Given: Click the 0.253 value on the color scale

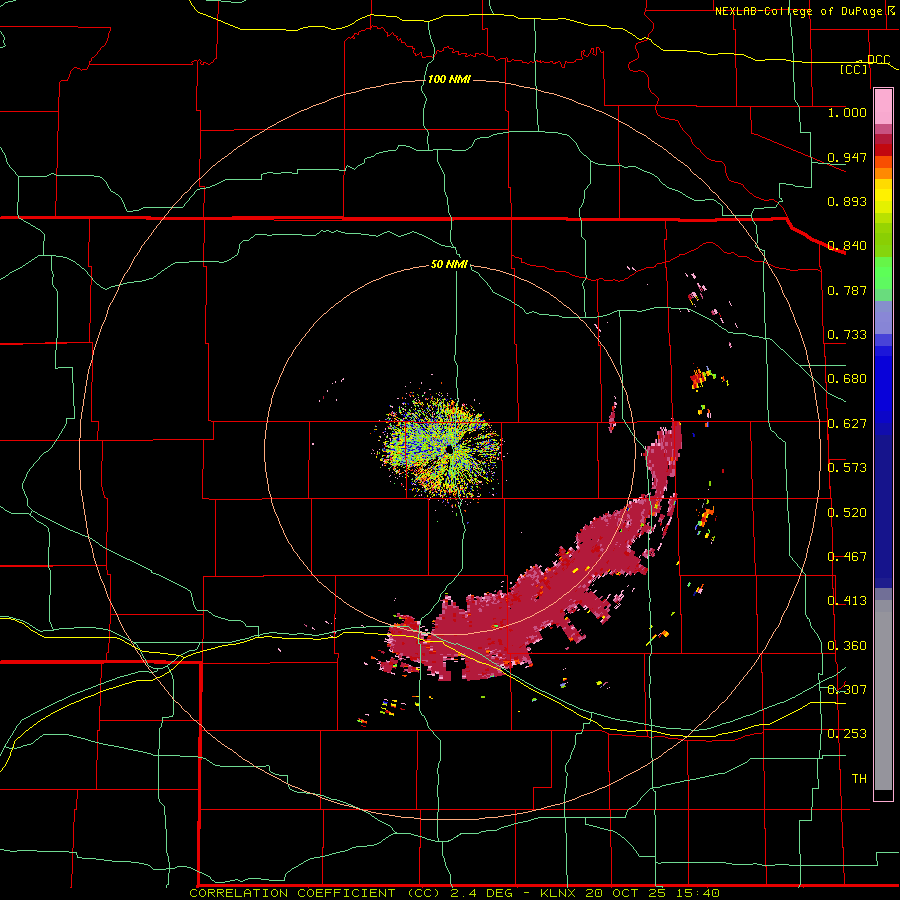Looking at the screenshot, I should (847, 734).
